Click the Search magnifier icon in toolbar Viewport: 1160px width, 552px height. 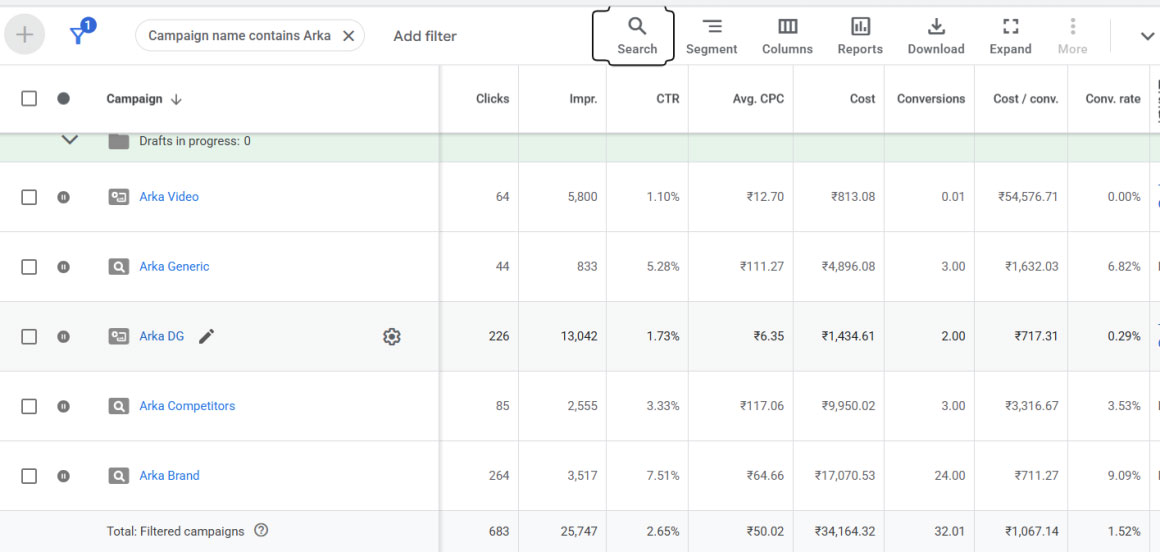click(x=637, y=27)
